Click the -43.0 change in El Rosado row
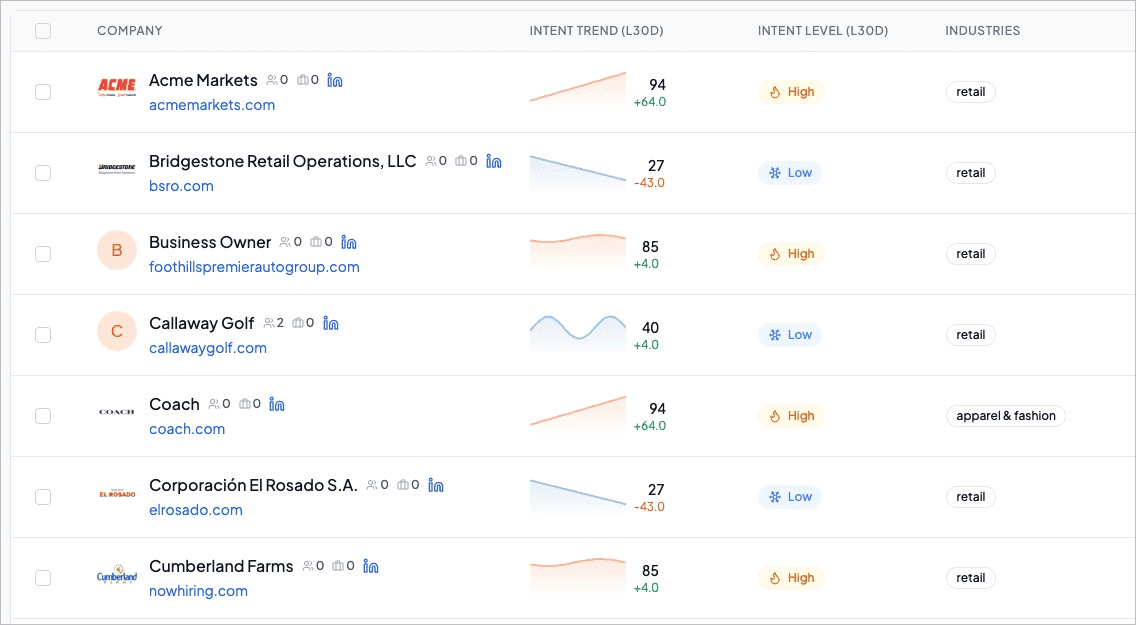The height and width of the screenshot is (625, 1136). tap(649, 507)
